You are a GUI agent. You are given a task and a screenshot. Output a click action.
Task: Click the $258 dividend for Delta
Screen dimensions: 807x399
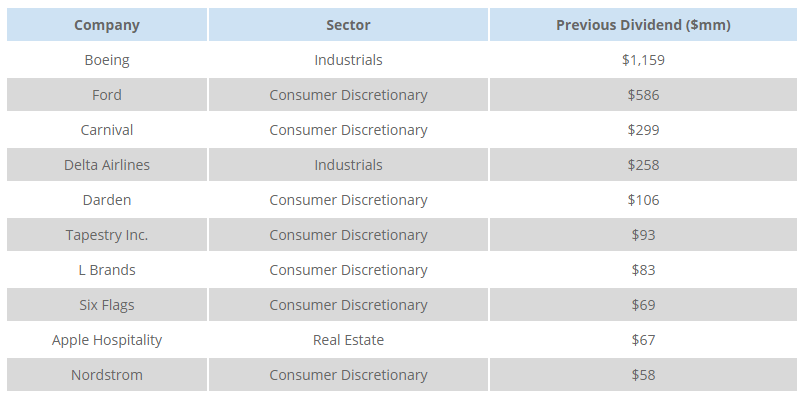(x=643, y=165)
